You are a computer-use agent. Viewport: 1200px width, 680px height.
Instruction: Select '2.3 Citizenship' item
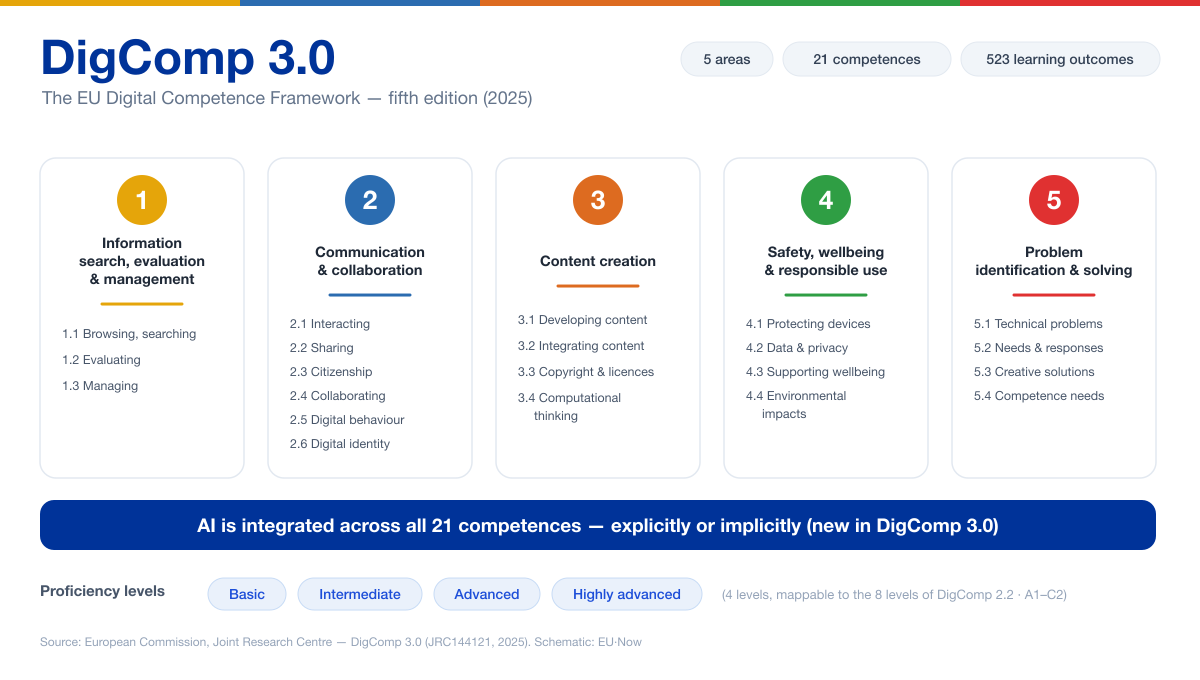pos(331,372)
